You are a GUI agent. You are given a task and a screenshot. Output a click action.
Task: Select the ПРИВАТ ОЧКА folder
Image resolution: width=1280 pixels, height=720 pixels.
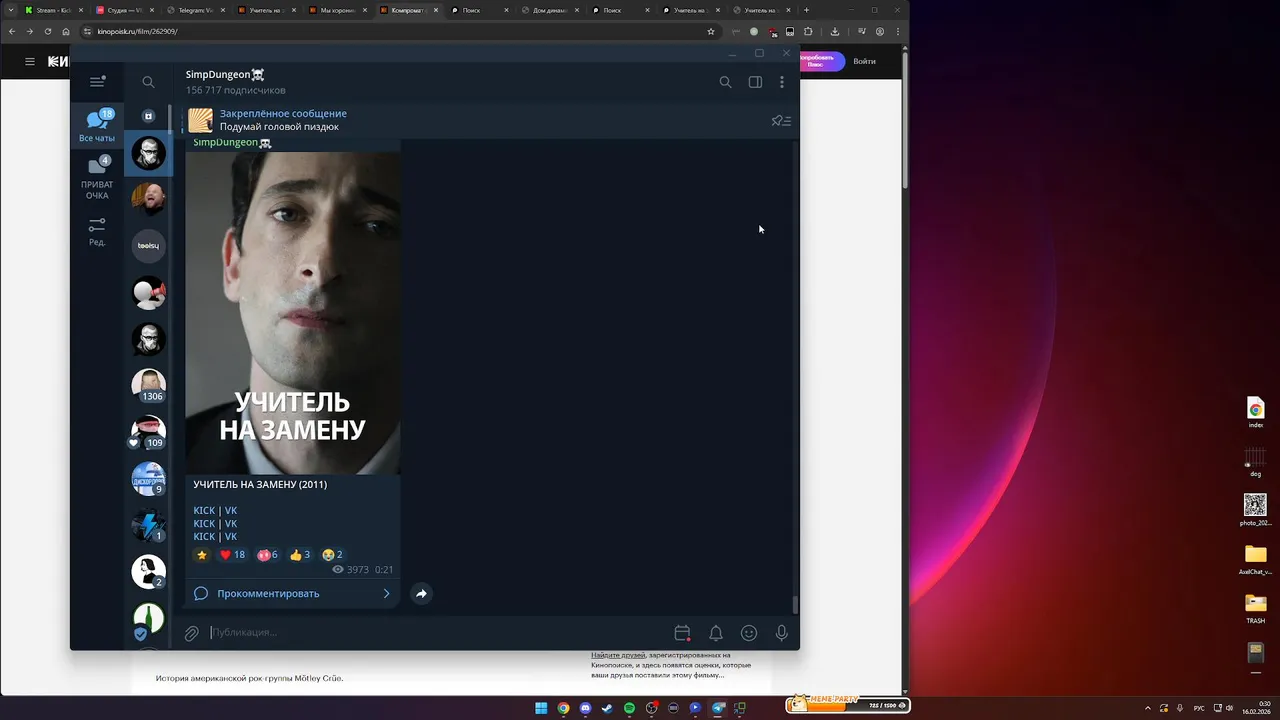click(97, 177)
